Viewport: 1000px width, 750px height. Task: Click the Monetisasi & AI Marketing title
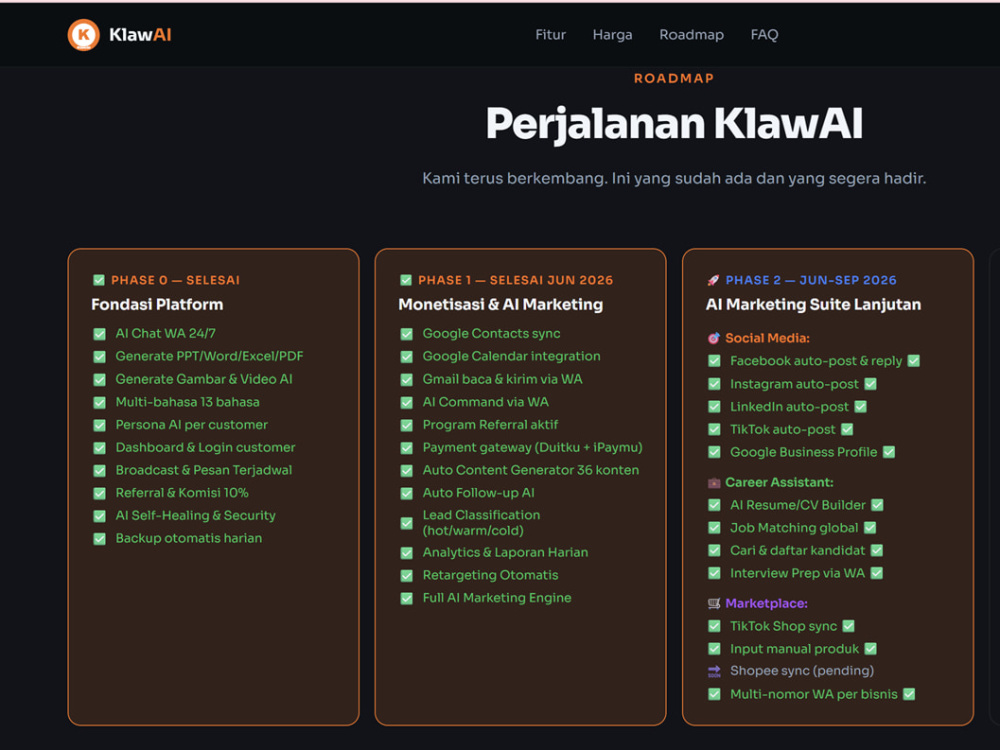pyautogui.click(x=501, y=305)
